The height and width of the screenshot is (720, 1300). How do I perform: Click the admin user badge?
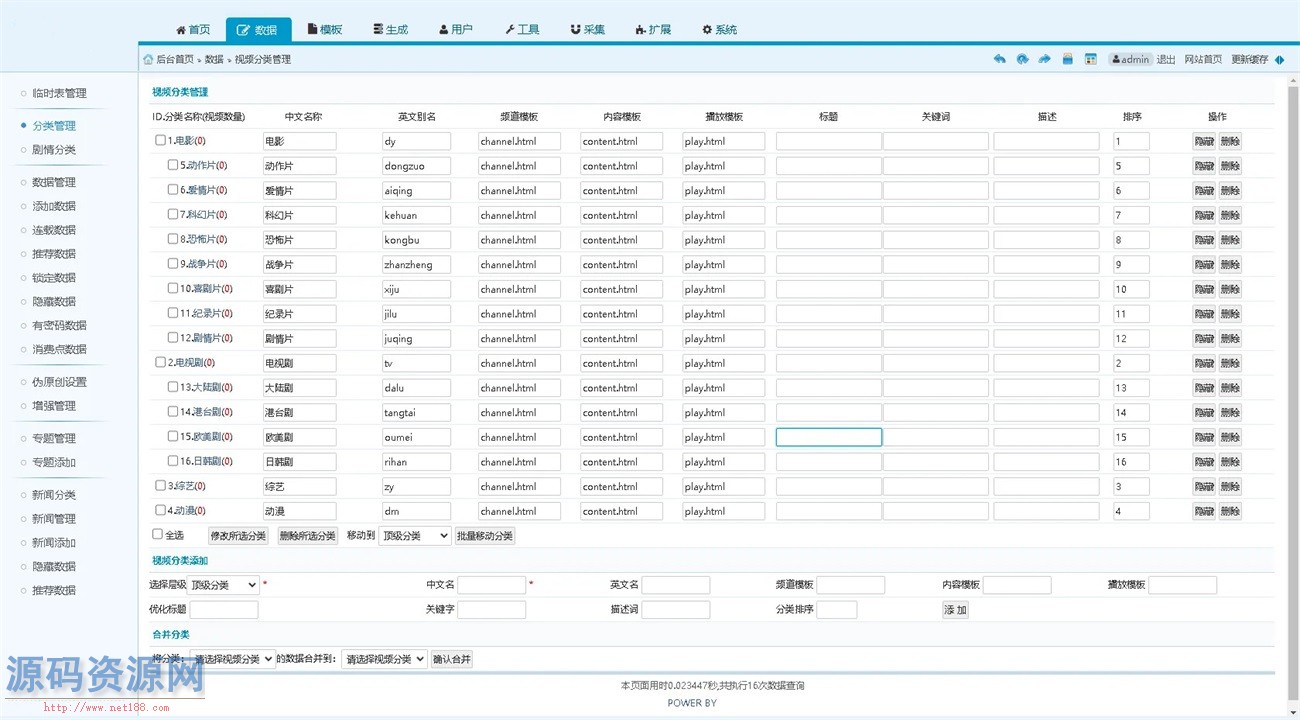(x=1130, y=59)
